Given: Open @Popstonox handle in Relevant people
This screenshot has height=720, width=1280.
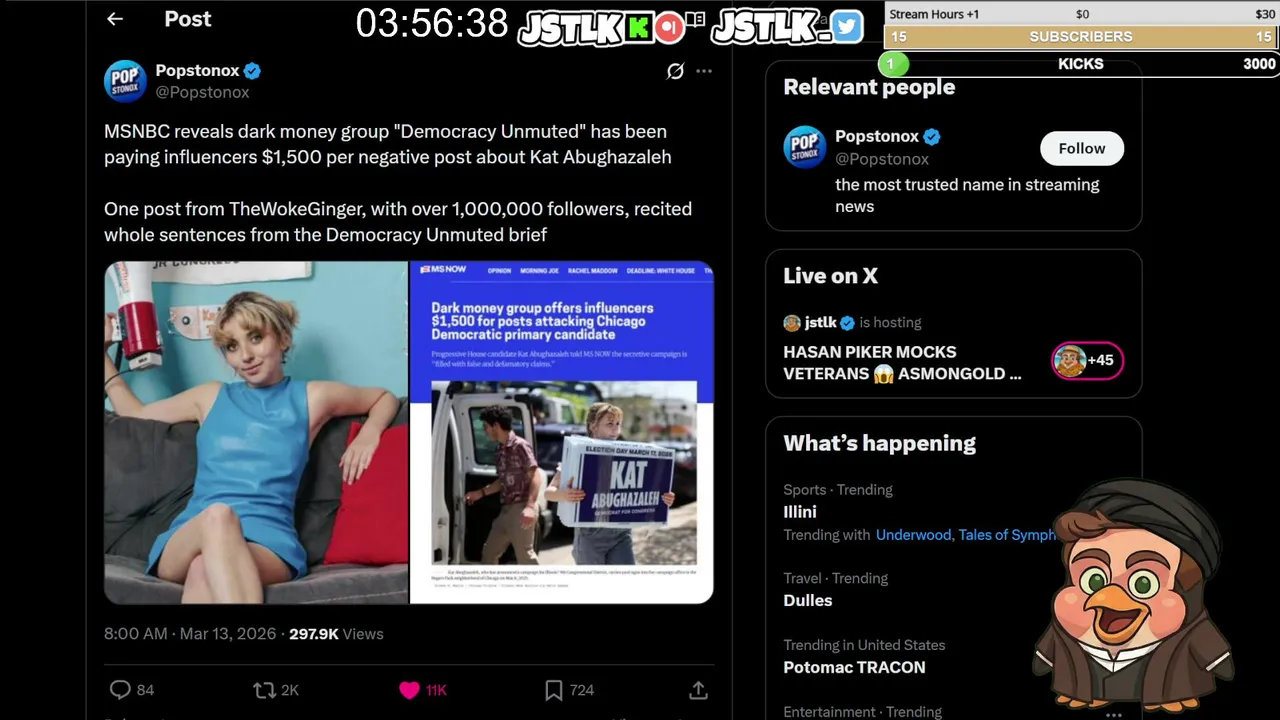Looking at the screenshot, I should 882,159.
